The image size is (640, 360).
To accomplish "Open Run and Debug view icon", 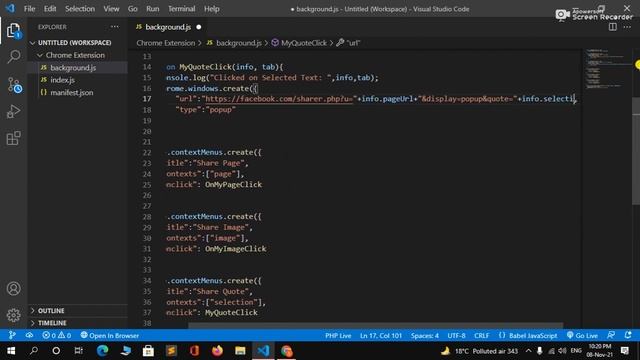I will 13,111.
